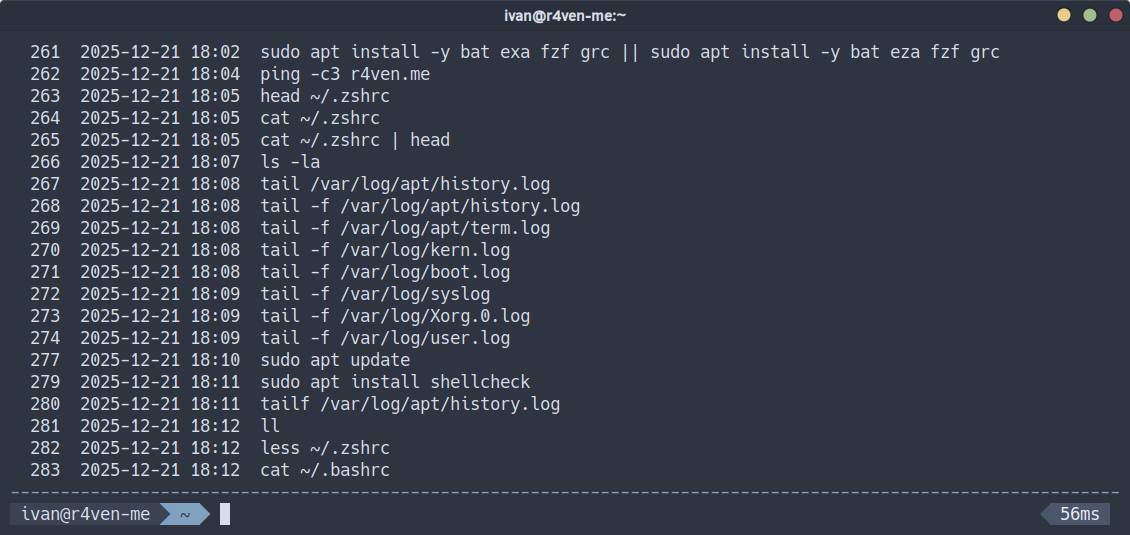Click the tail -f /var/log/syslog command
Screen dimensions: 1130x535
click(375, 294)
